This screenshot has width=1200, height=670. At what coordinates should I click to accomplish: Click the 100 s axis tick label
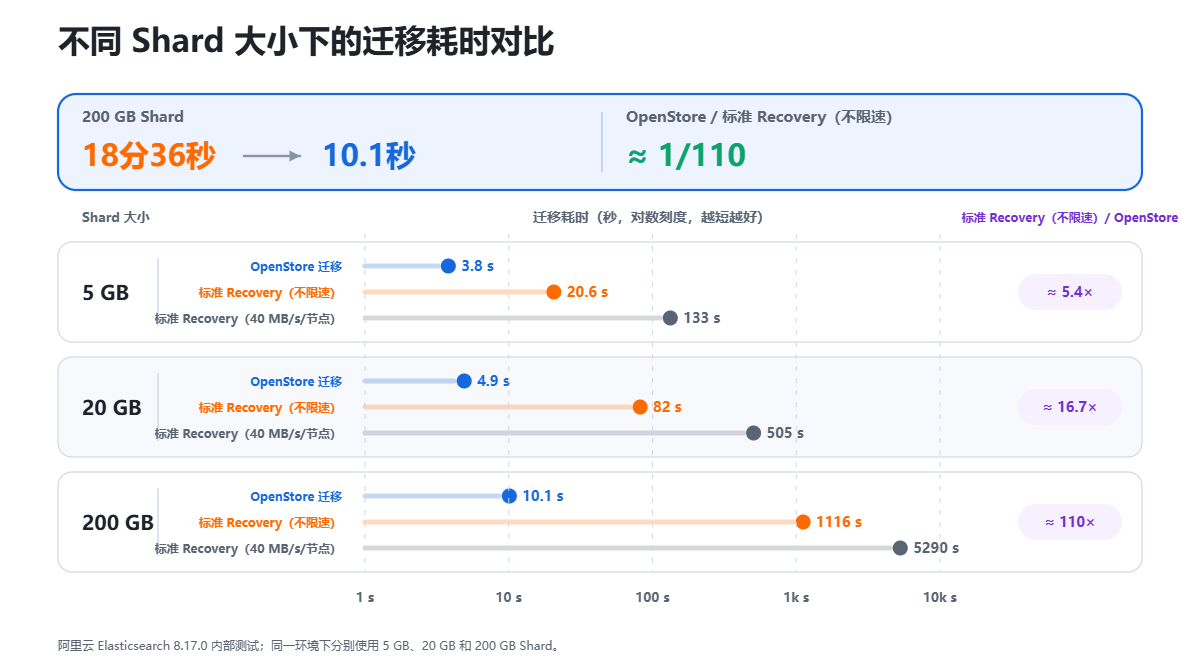(653, 597)
